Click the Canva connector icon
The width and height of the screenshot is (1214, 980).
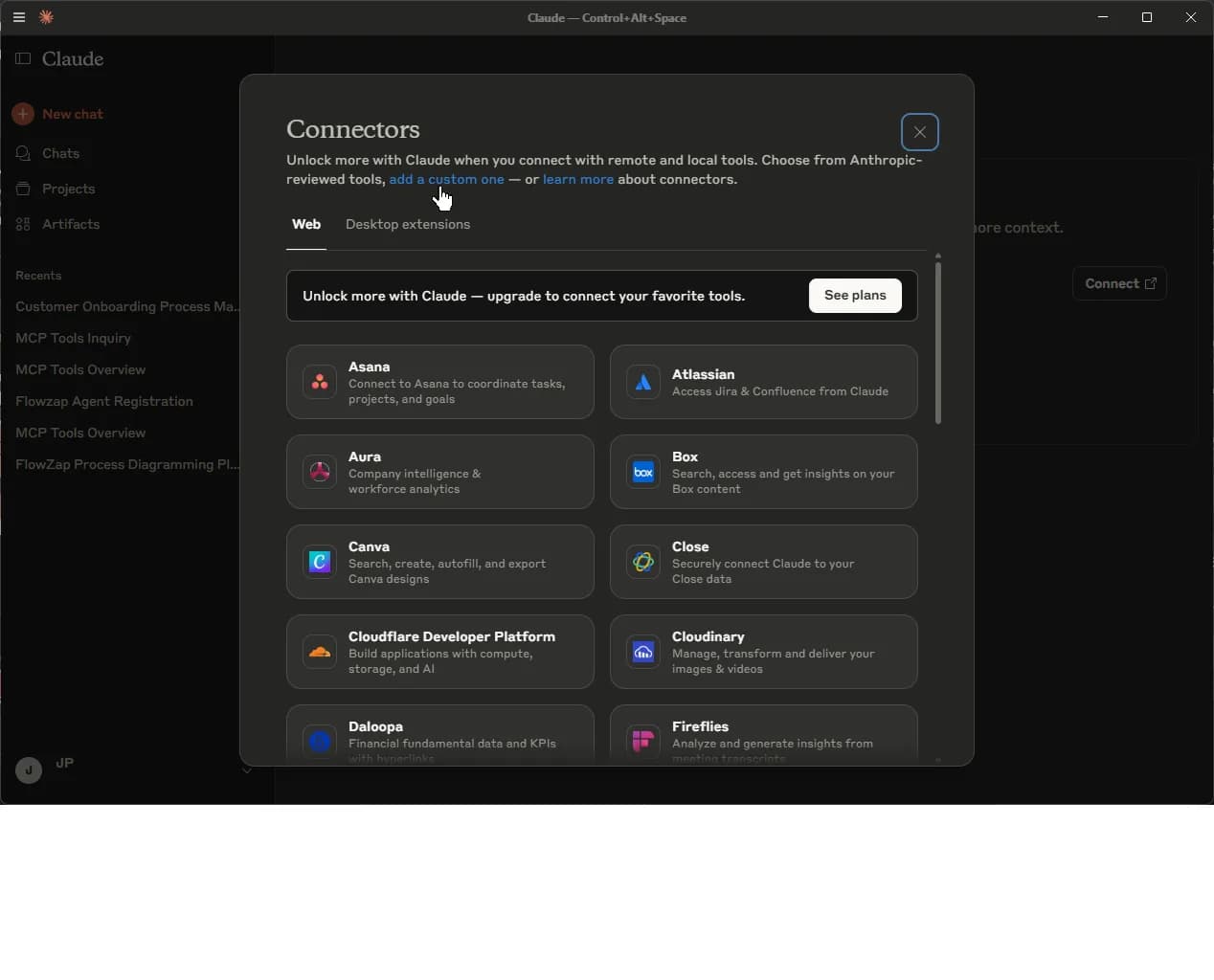coord(320,562)
